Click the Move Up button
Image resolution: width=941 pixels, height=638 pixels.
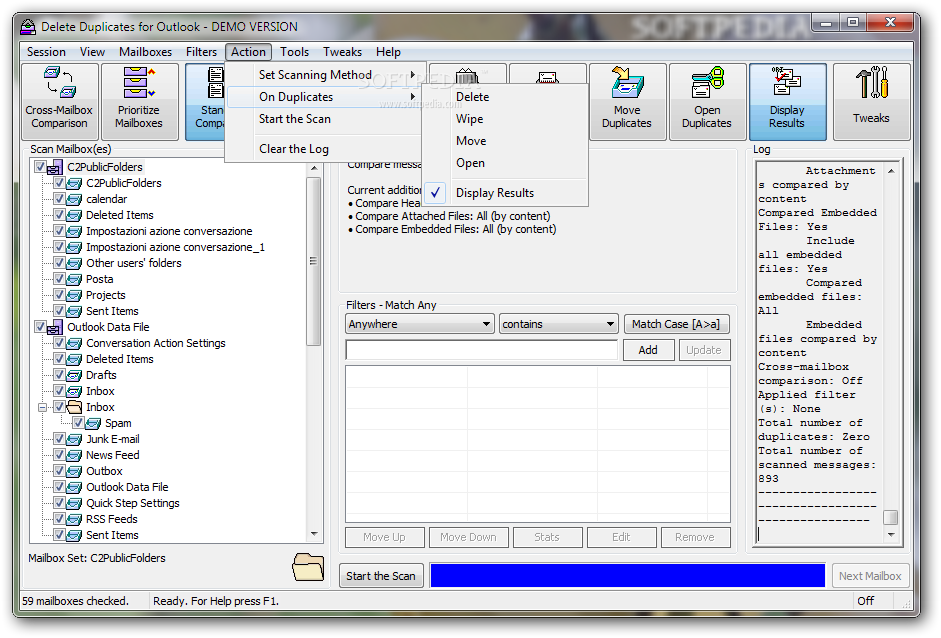385,537
